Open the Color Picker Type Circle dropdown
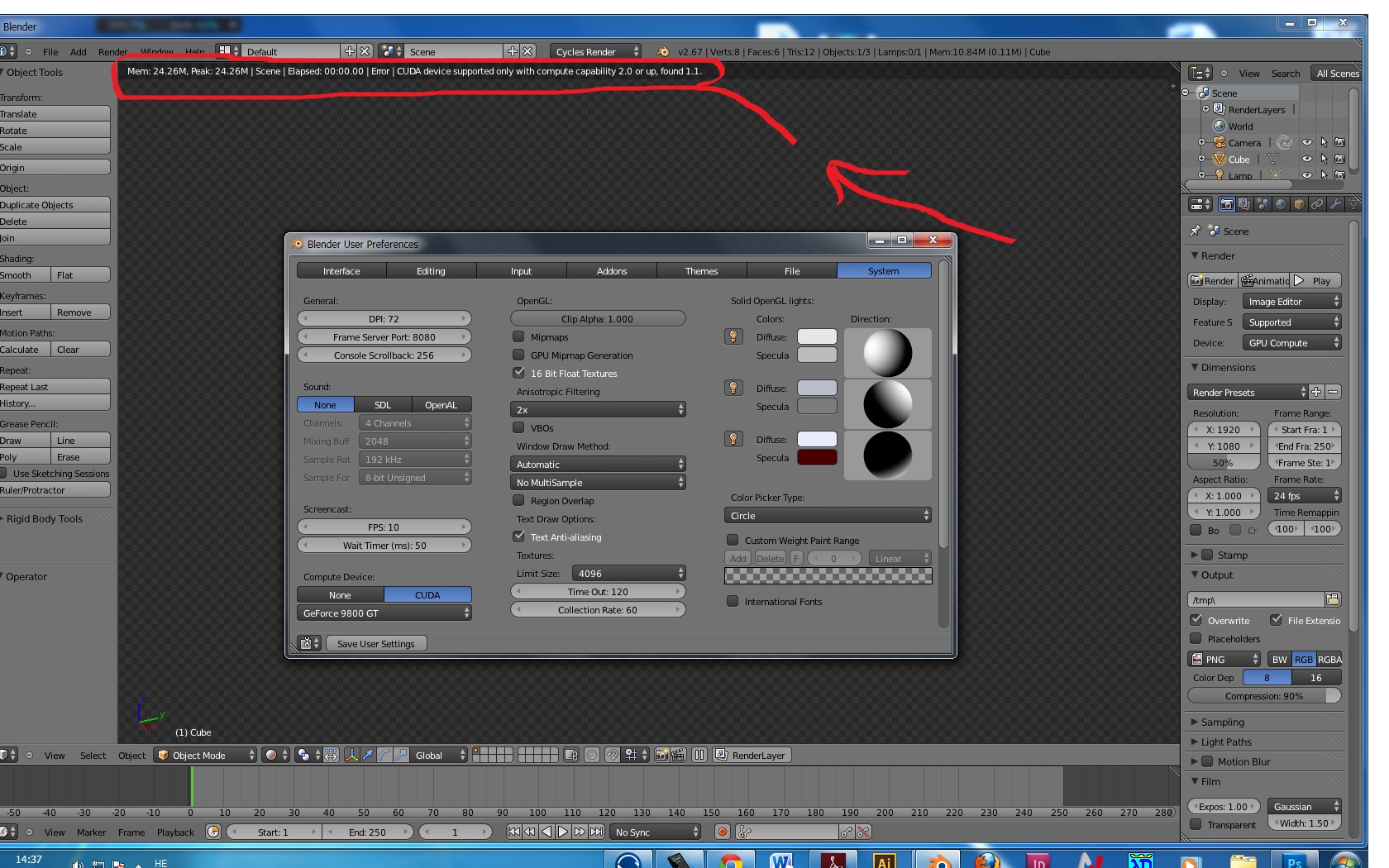The height and width of the screenshot is (868, 1389). (x=828, y=515)
